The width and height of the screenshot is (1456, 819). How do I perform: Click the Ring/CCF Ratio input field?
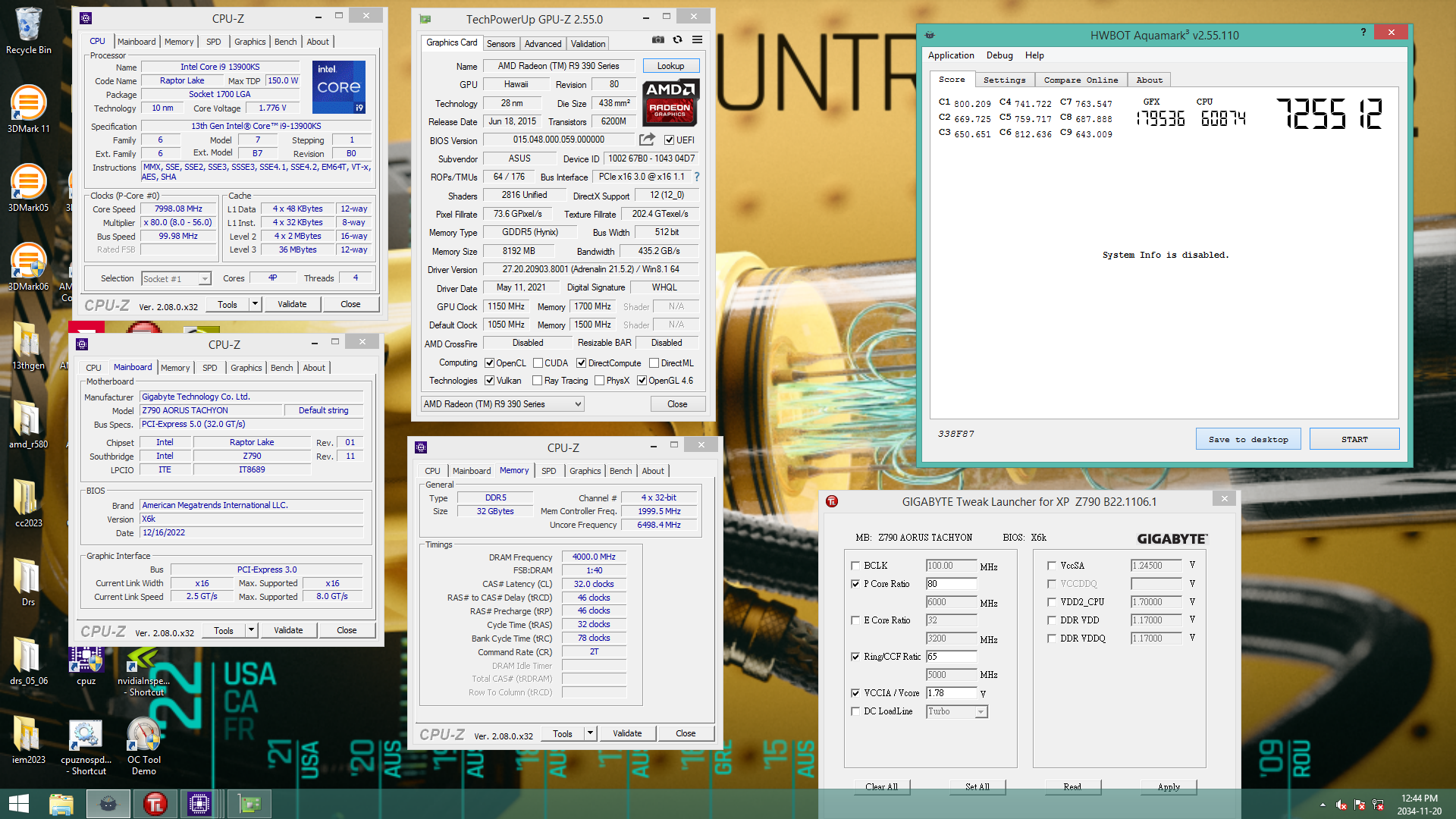pyautogui.click(x=951, y=657)
